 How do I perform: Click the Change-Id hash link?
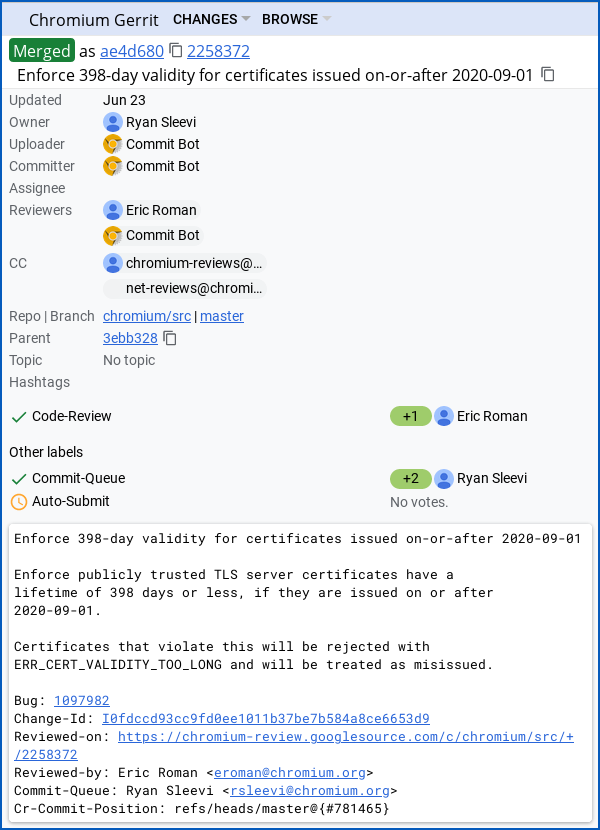click(x=266, y=719)
